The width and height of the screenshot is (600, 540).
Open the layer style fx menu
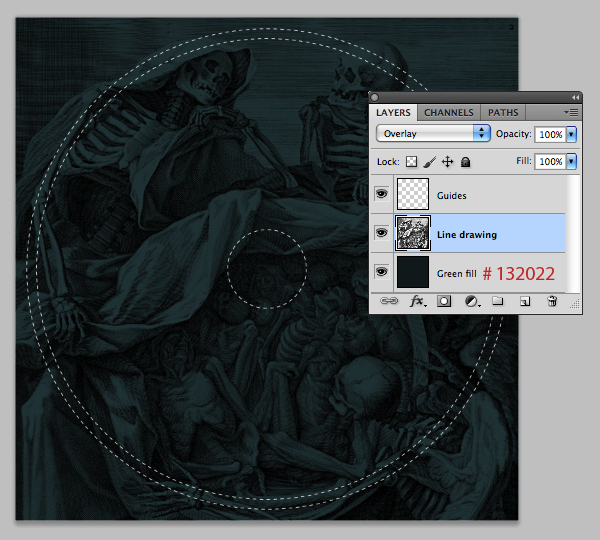coord(418,301)
